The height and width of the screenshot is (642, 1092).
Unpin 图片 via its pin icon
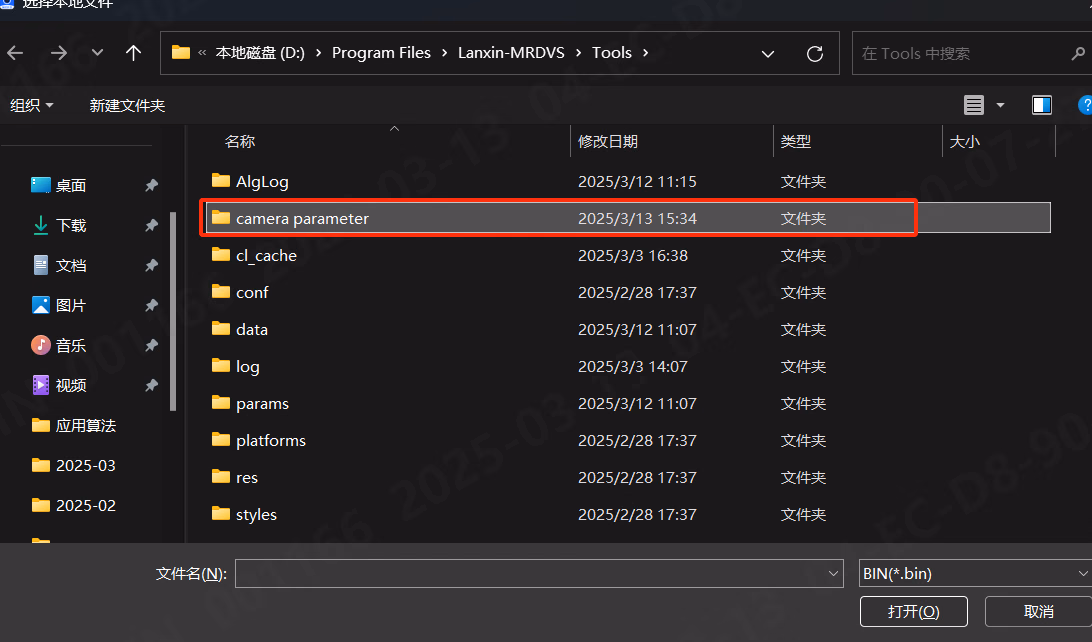click(151, 305)
